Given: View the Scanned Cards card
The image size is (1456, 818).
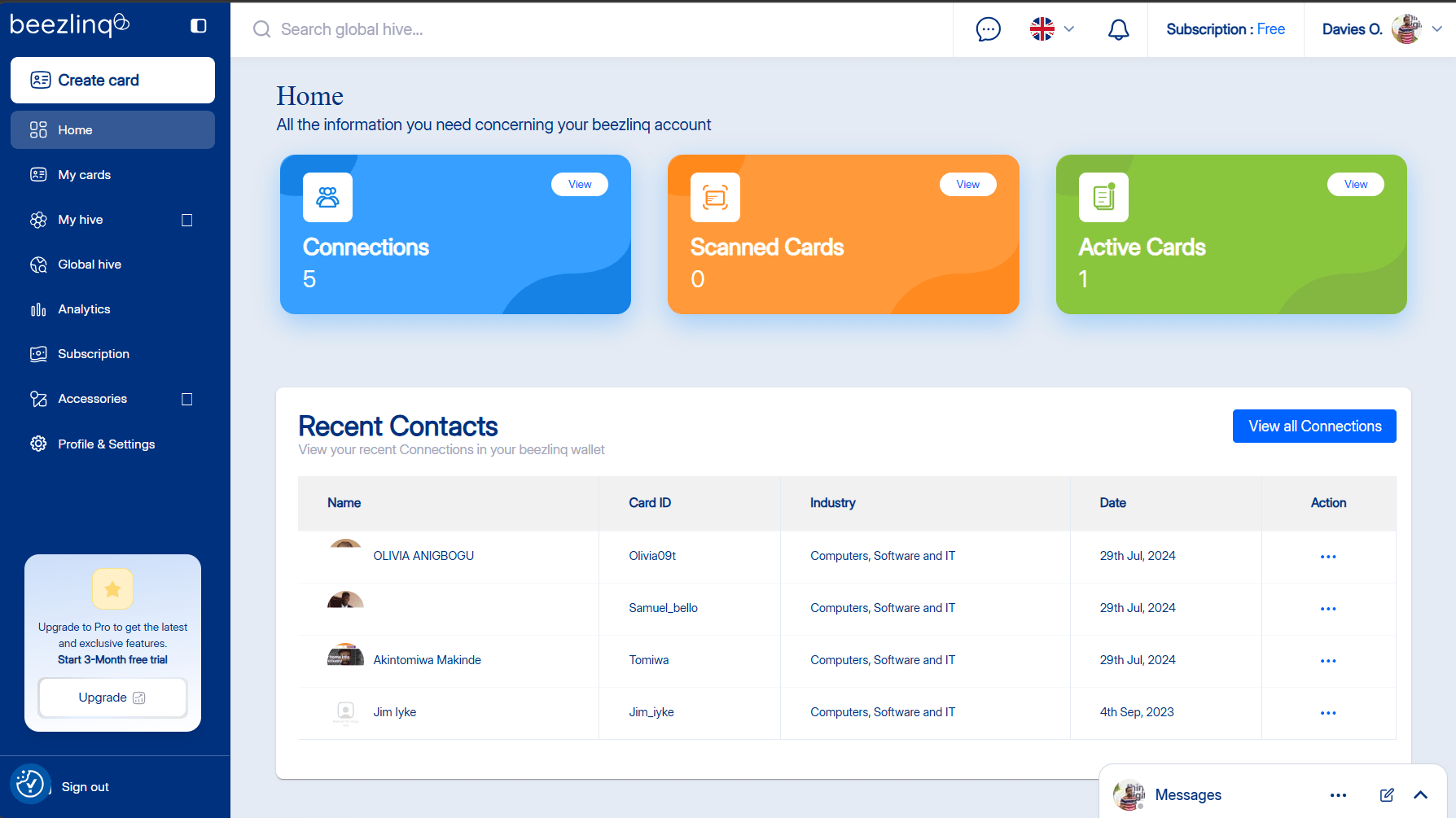Looking at the screenshot, I should click(967, 185).
